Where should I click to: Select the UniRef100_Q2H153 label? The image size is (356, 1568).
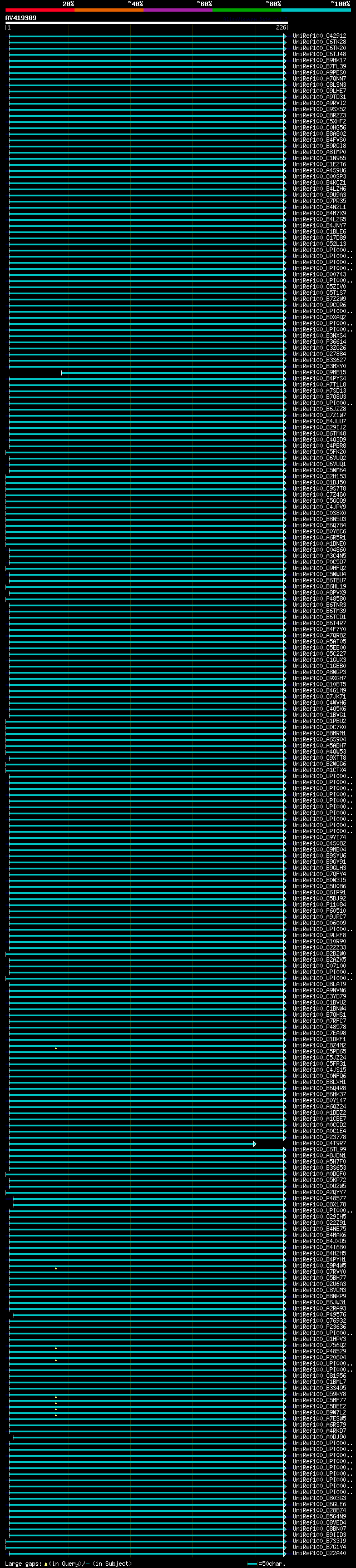(x=319, y=477)
